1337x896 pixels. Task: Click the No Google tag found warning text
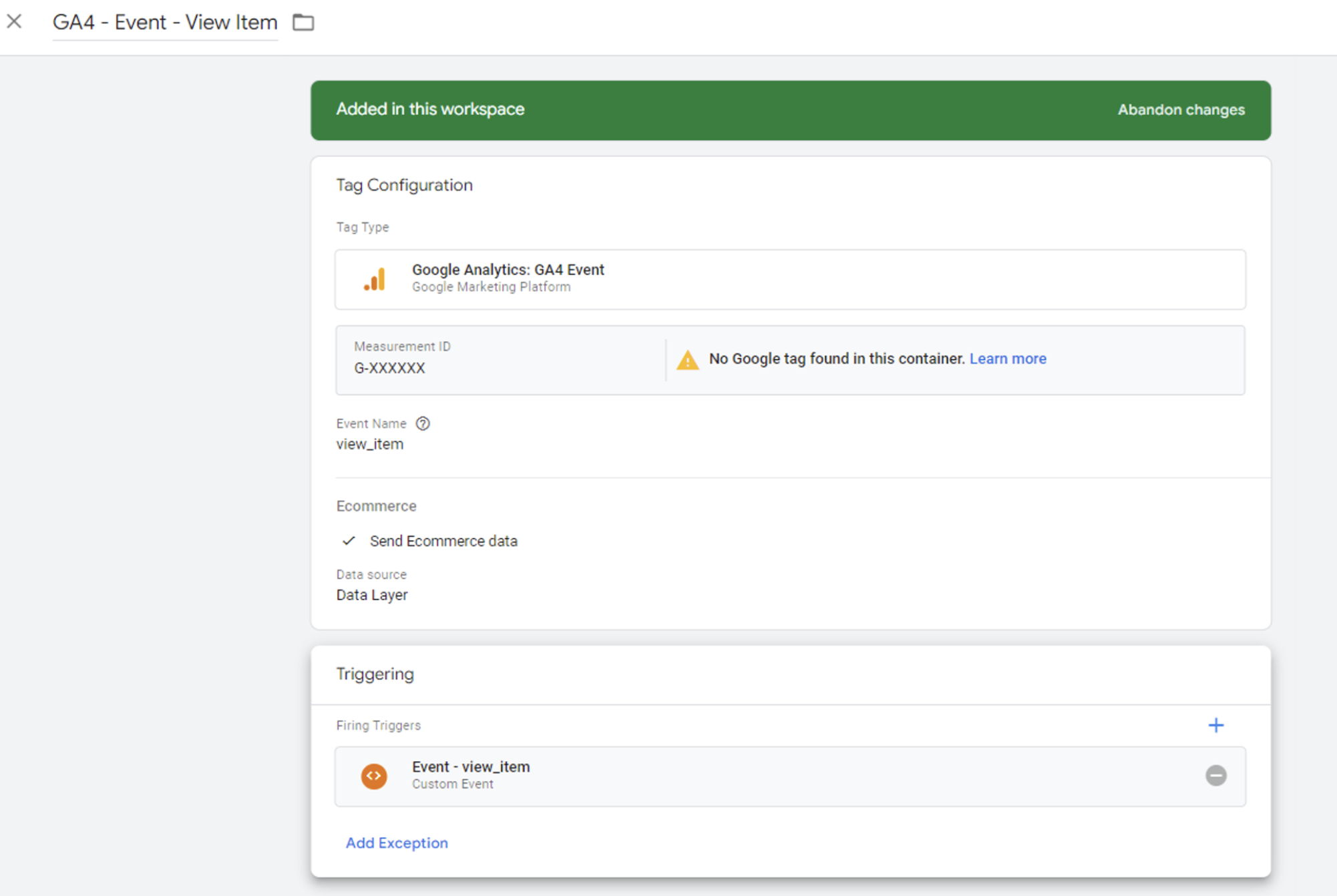tap(837, 359)
